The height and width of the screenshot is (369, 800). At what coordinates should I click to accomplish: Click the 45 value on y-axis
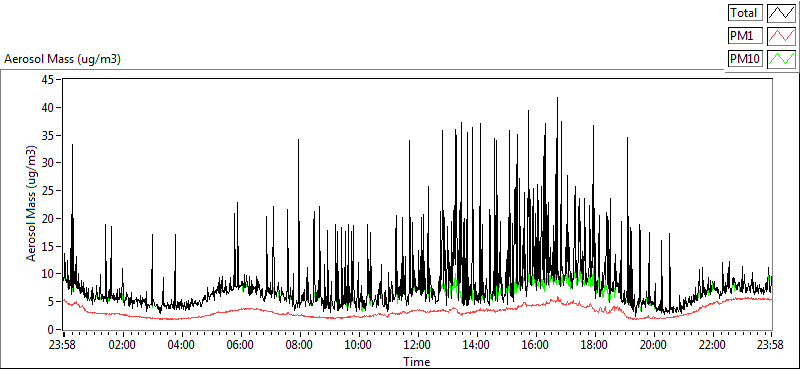tap(47, 80)
